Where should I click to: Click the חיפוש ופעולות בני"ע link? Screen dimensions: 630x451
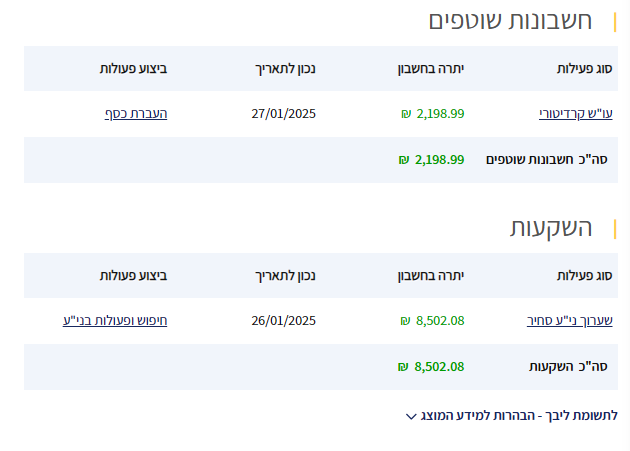[115, 321]
